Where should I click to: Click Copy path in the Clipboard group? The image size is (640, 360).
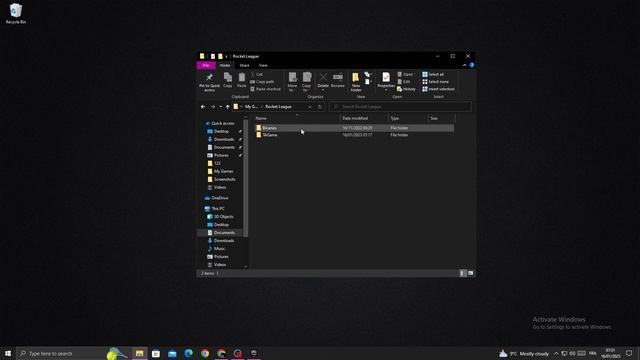coord(262,82)
